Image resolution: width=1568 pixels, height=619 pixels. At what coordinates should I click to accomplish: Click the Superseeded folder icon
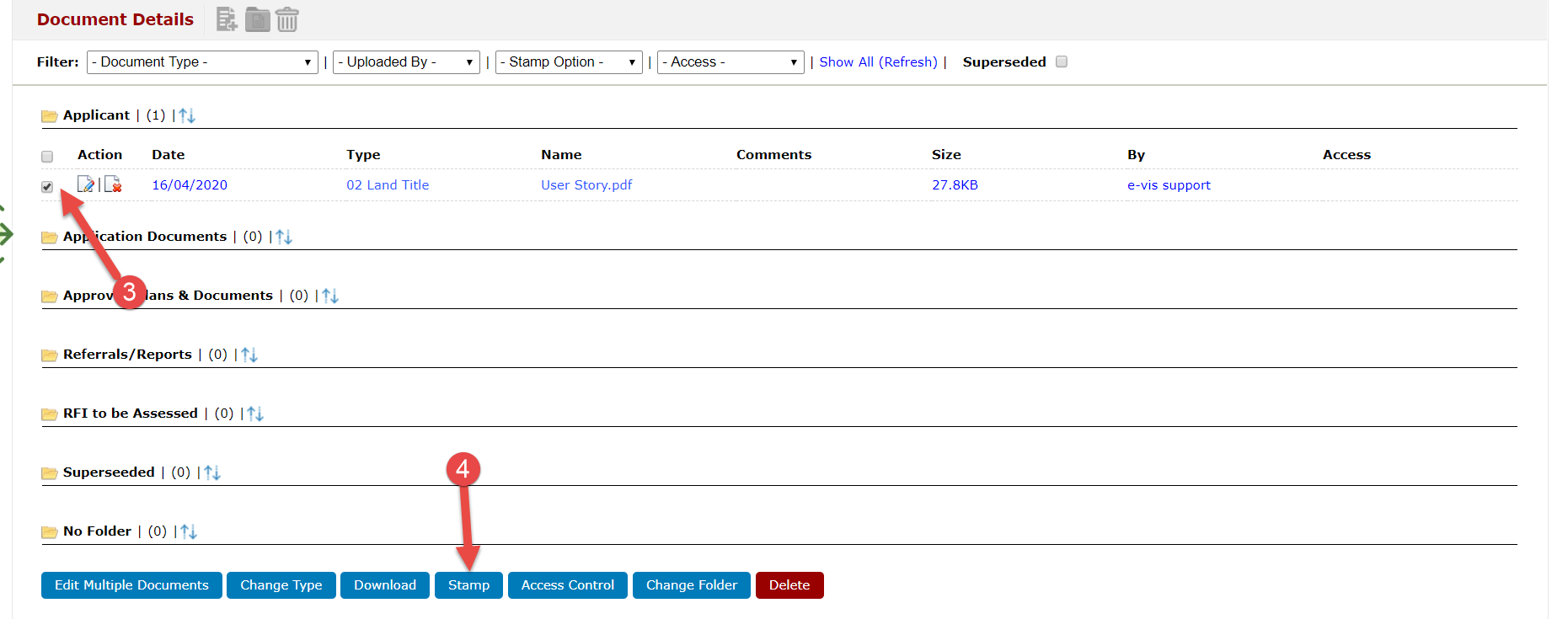coord(50,473)
